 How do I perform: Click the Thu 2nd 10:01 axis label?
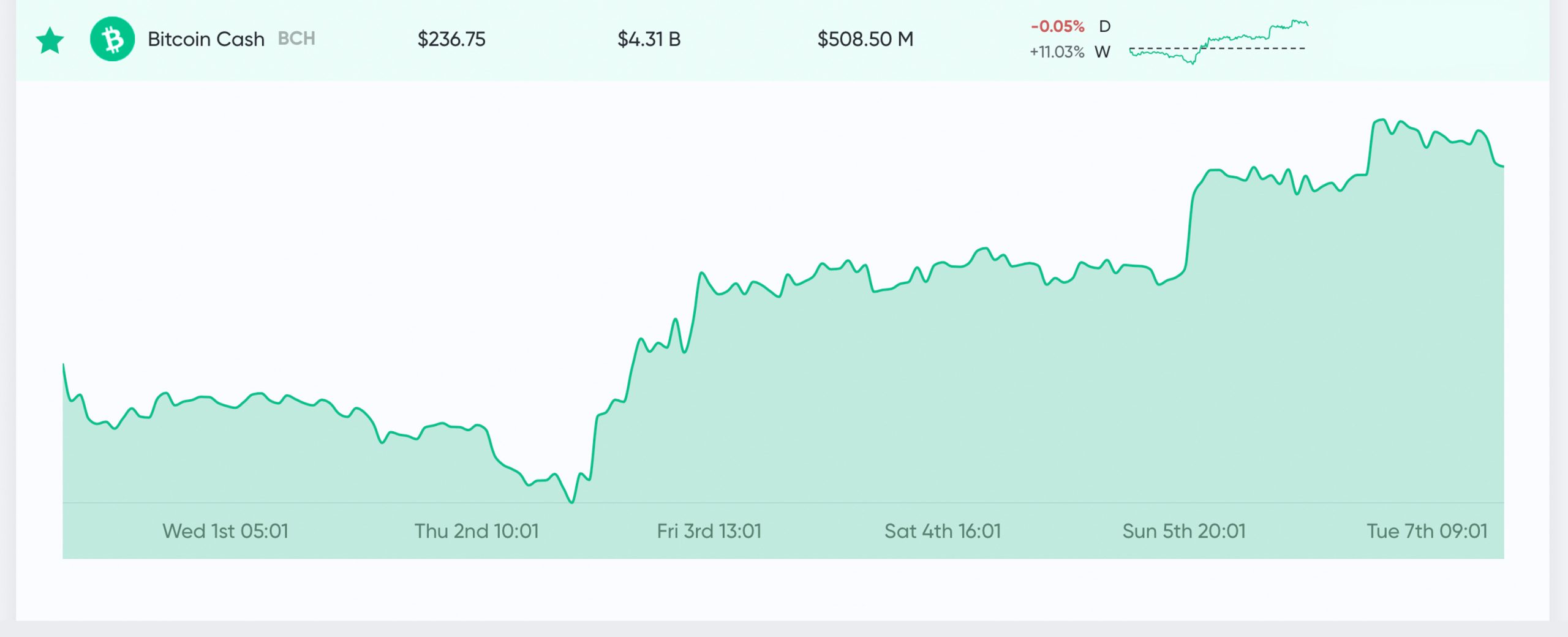477,531
